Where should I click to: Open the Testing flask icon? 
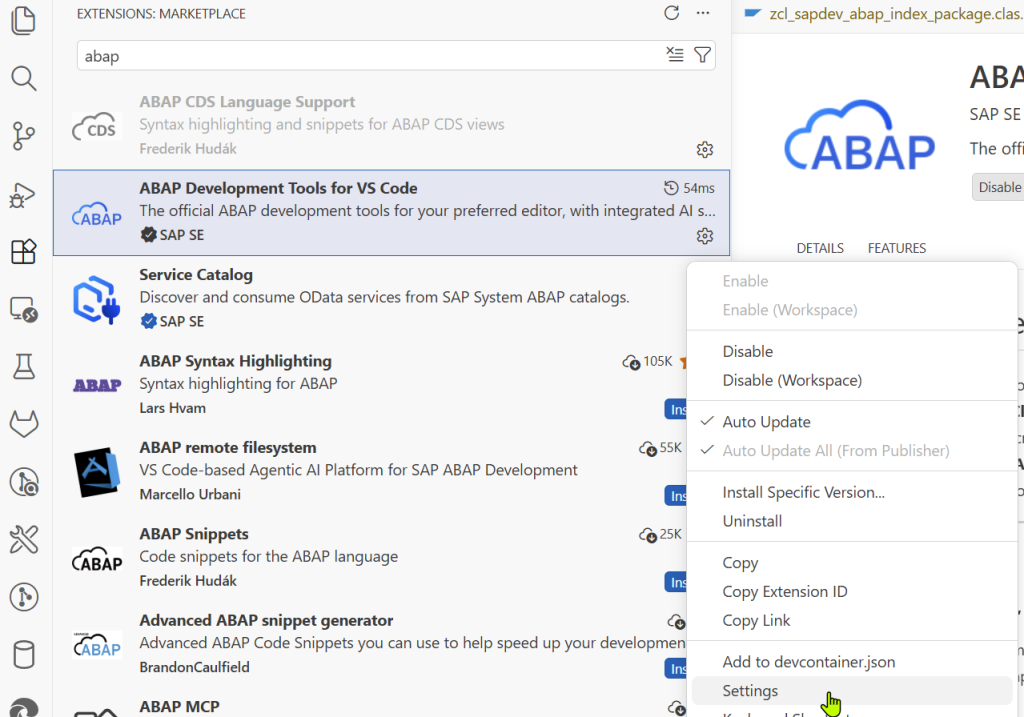(24, 366)
